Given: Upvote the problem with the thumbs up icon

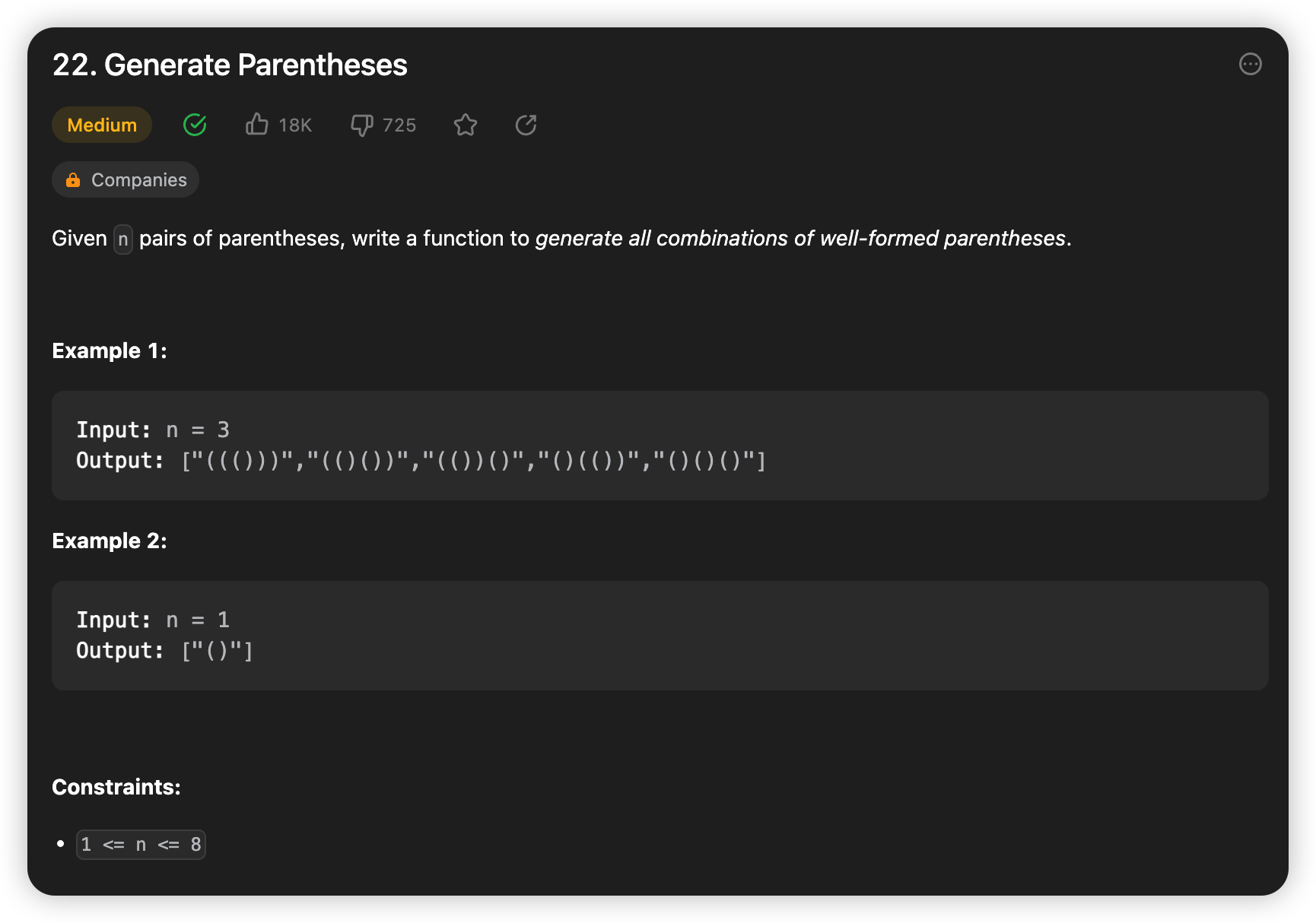Looking at the screenshot, I should pyautogui.click(x=257, y=125).
